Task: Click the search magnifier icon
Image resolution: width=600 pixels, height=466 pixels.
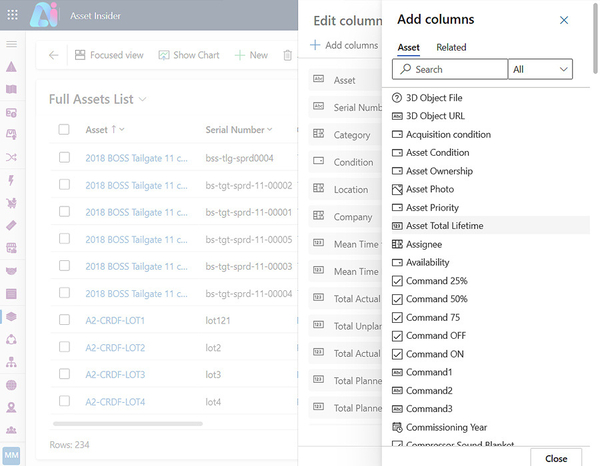Action: [406, 69]
